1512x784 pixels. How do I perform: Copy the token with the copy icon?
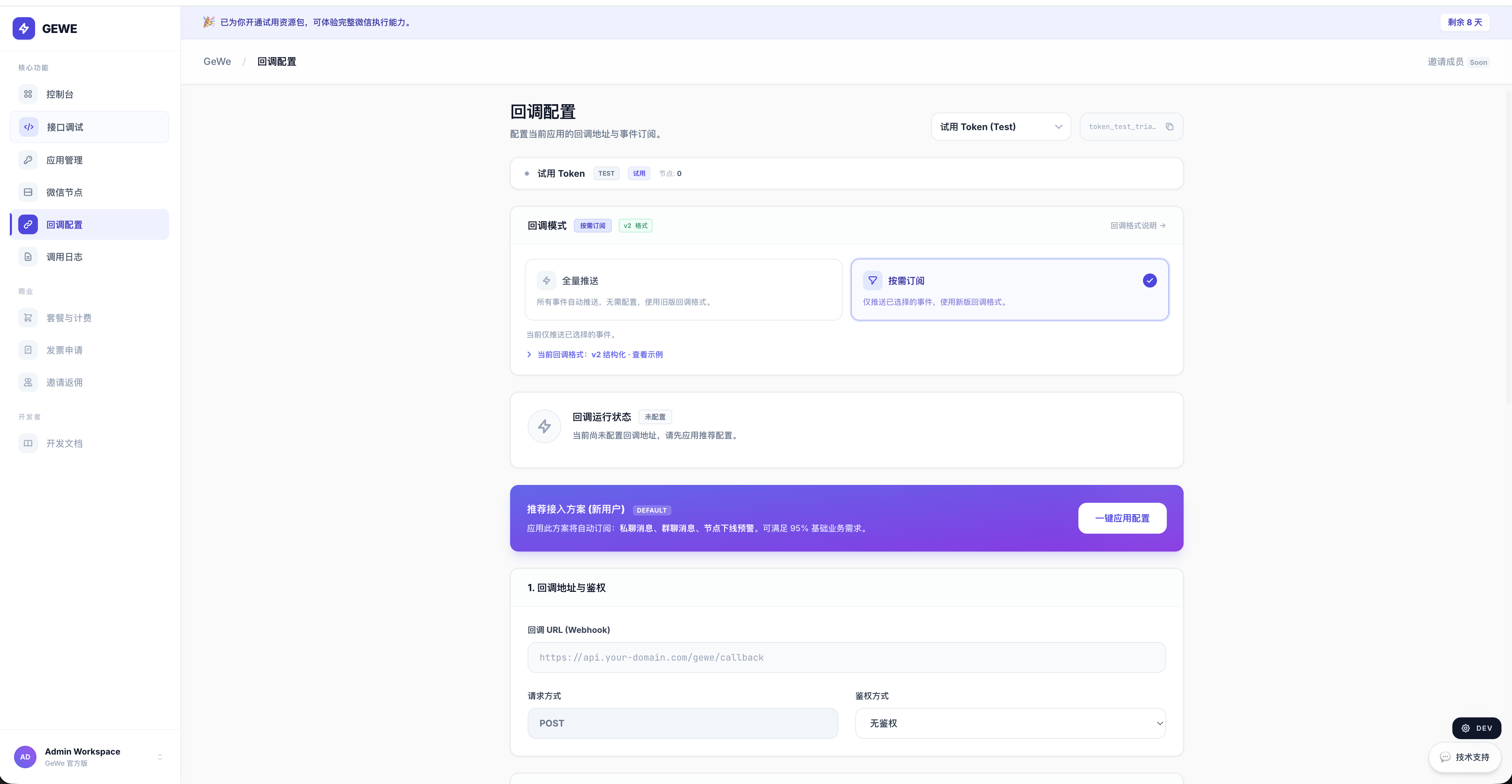[1169, 127]
